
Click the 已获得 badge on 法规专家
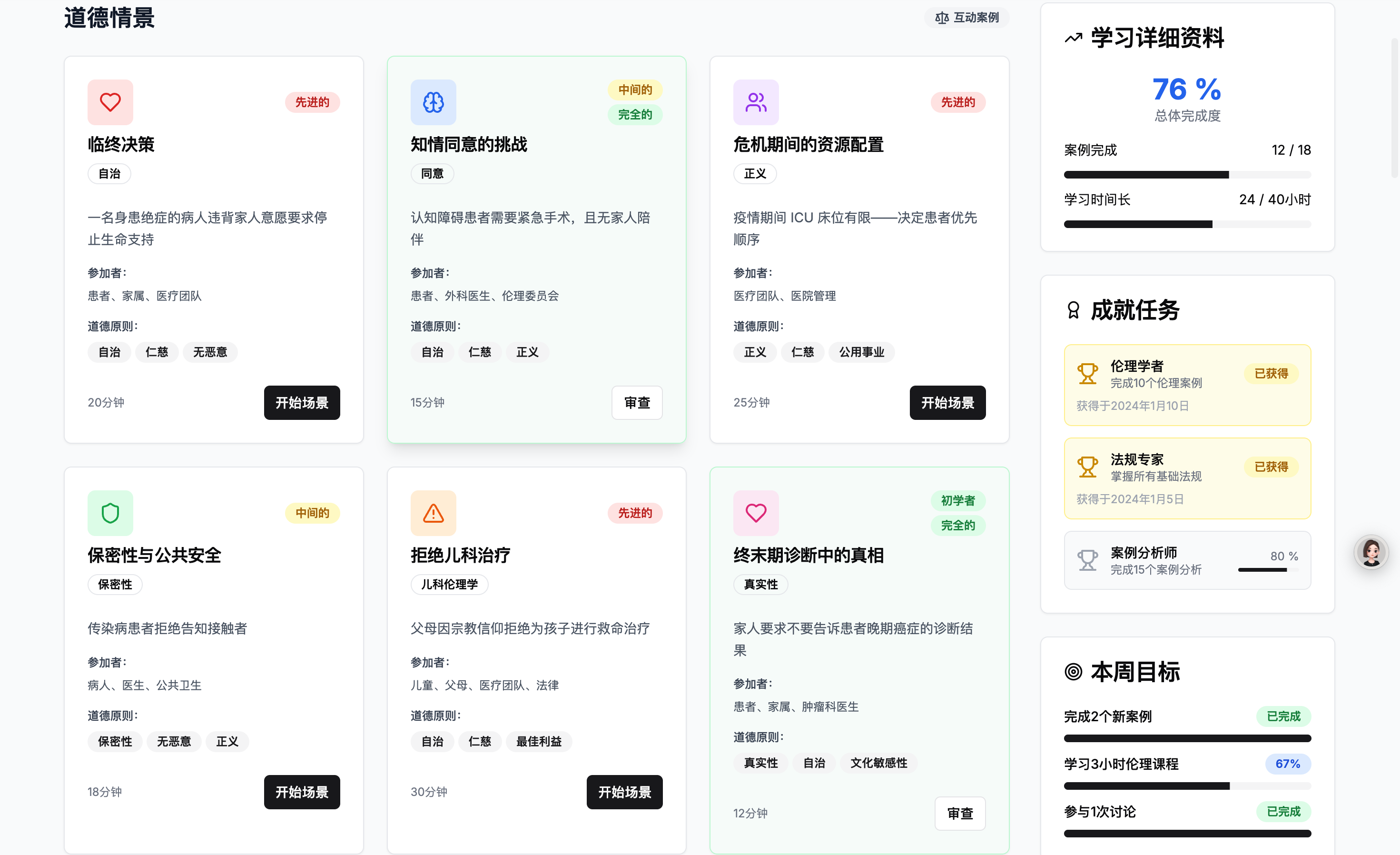1271,467
